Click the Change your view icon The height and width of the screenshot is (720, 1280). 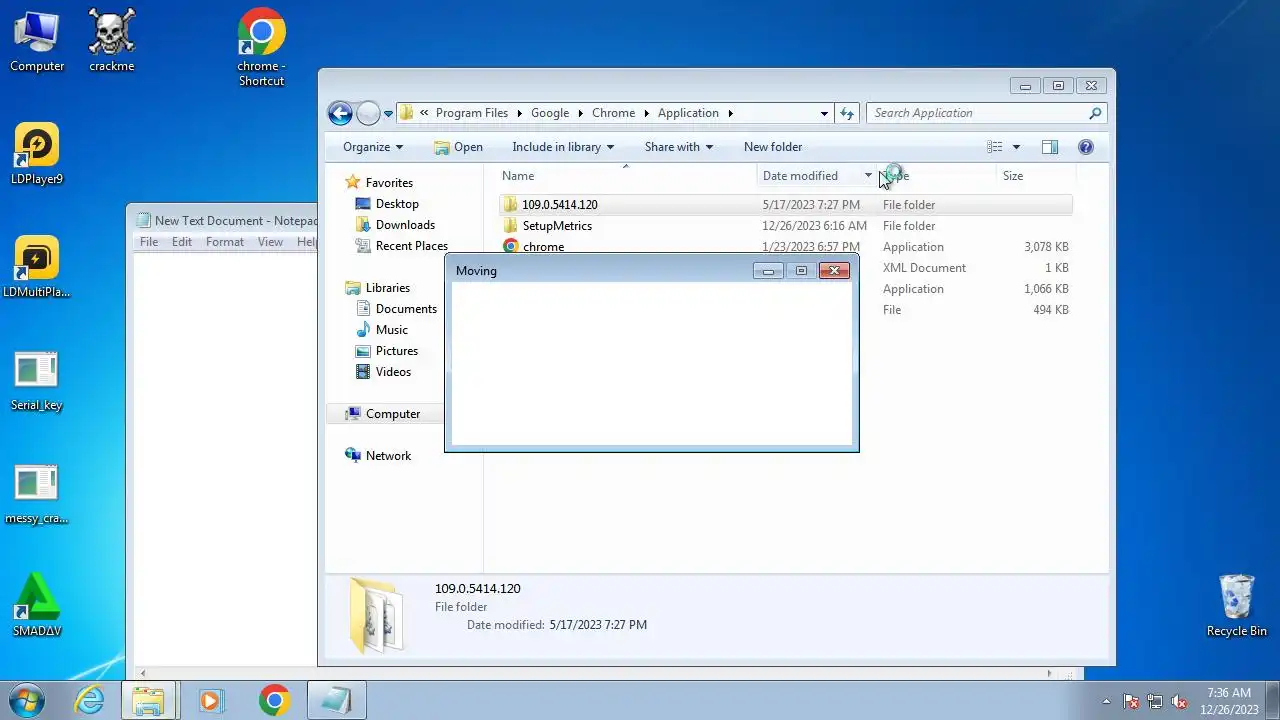pos(994,147)
